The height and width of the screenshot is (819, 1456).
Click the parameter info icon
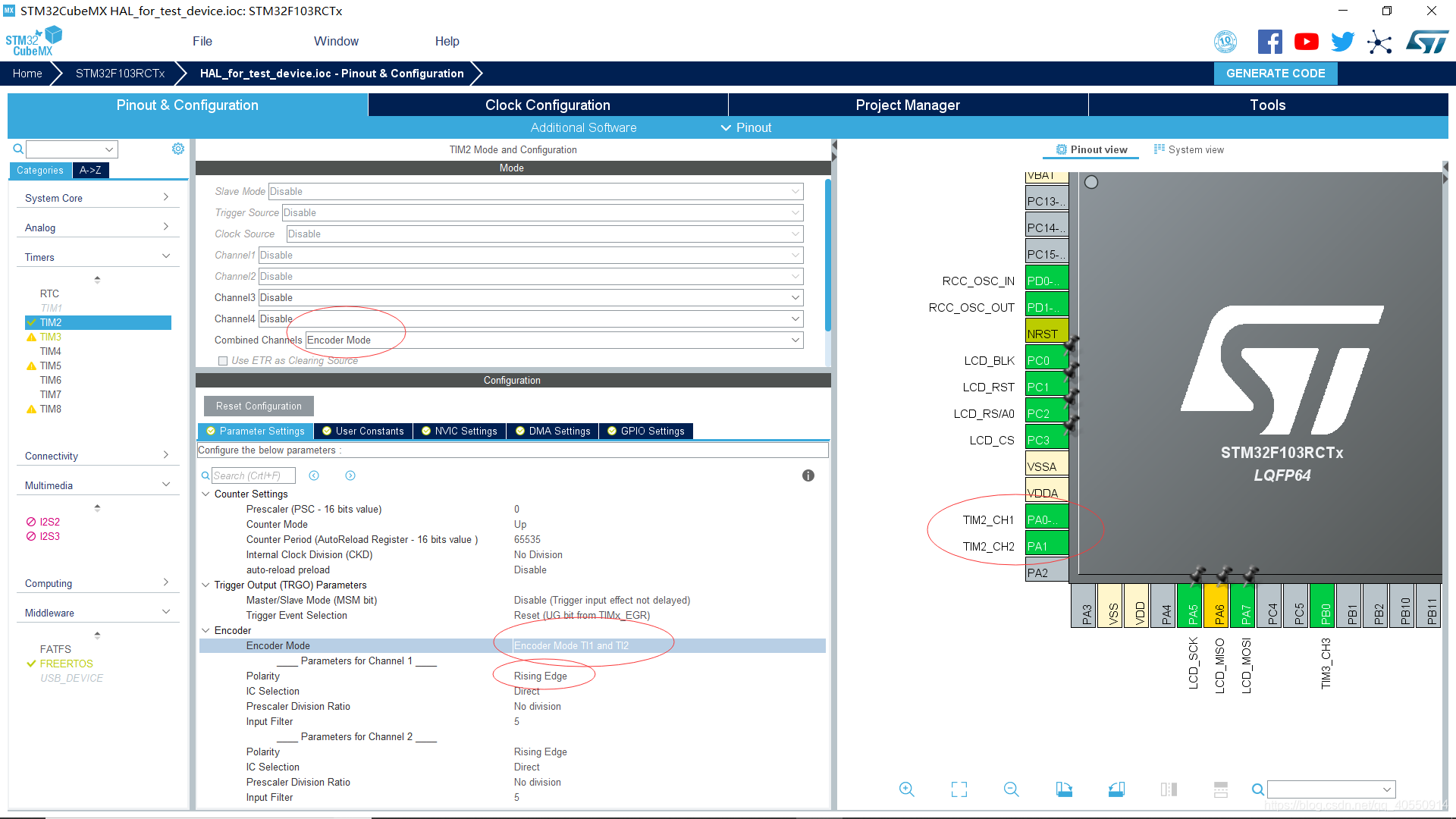[x=808, y=475]
